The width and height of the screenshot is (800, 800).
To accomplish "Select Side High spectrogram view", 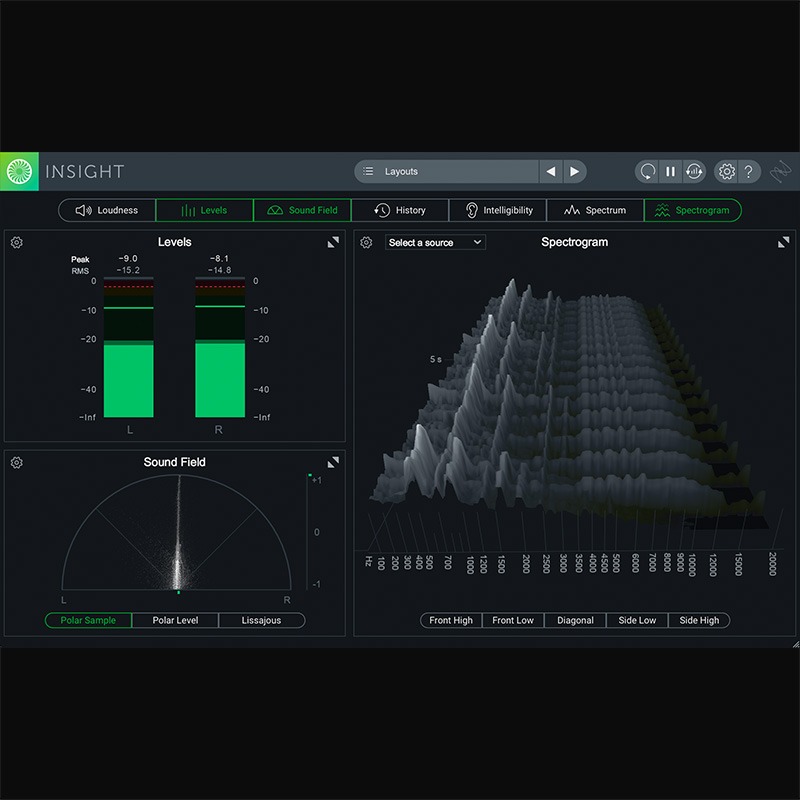I will click(x=699, y=620).
